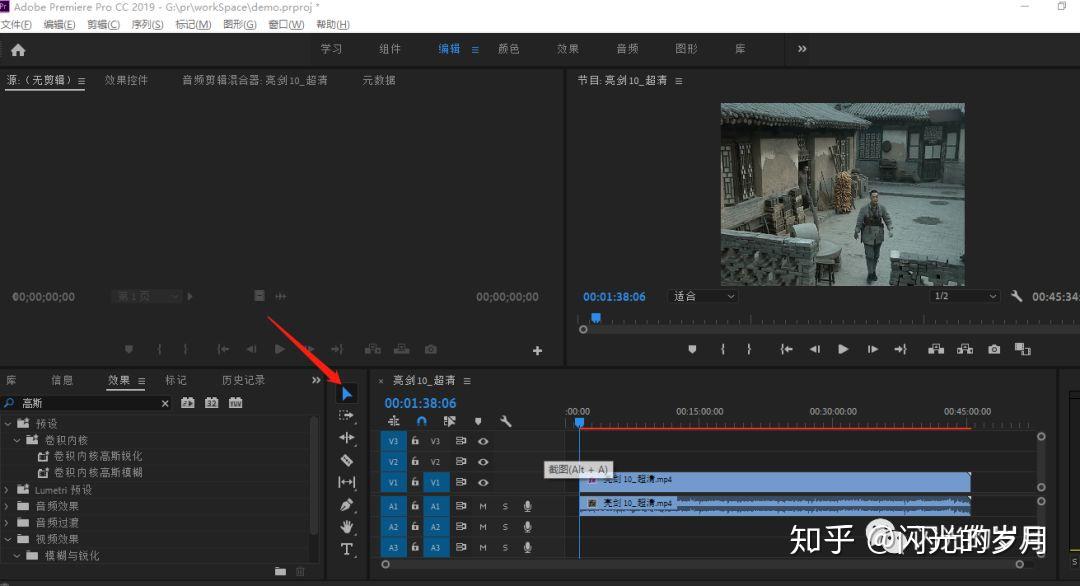The image size is (1080, 586).
Task: Enable voice-over record on track A3
Action: pyautogui.click(x=527, y=547)
